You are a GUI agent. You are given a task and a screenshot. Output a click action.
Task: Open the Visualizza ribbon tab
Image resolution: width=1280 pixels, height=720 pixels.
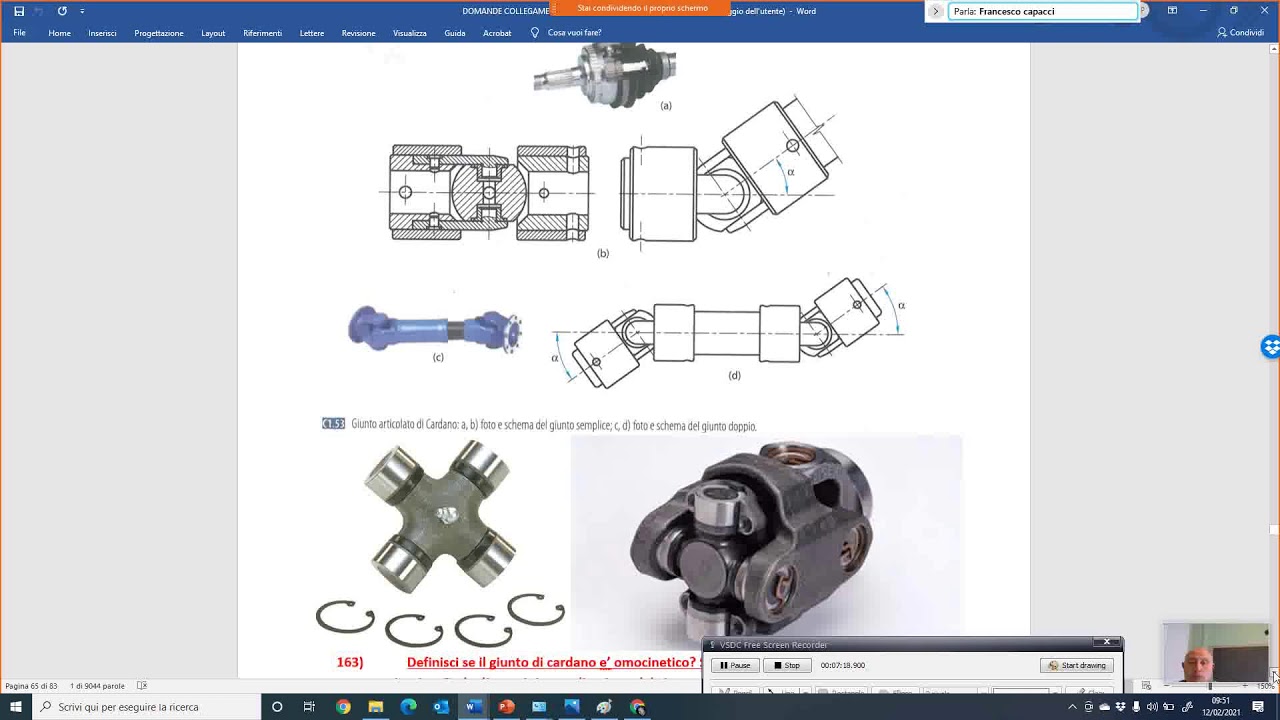[409, 33]
